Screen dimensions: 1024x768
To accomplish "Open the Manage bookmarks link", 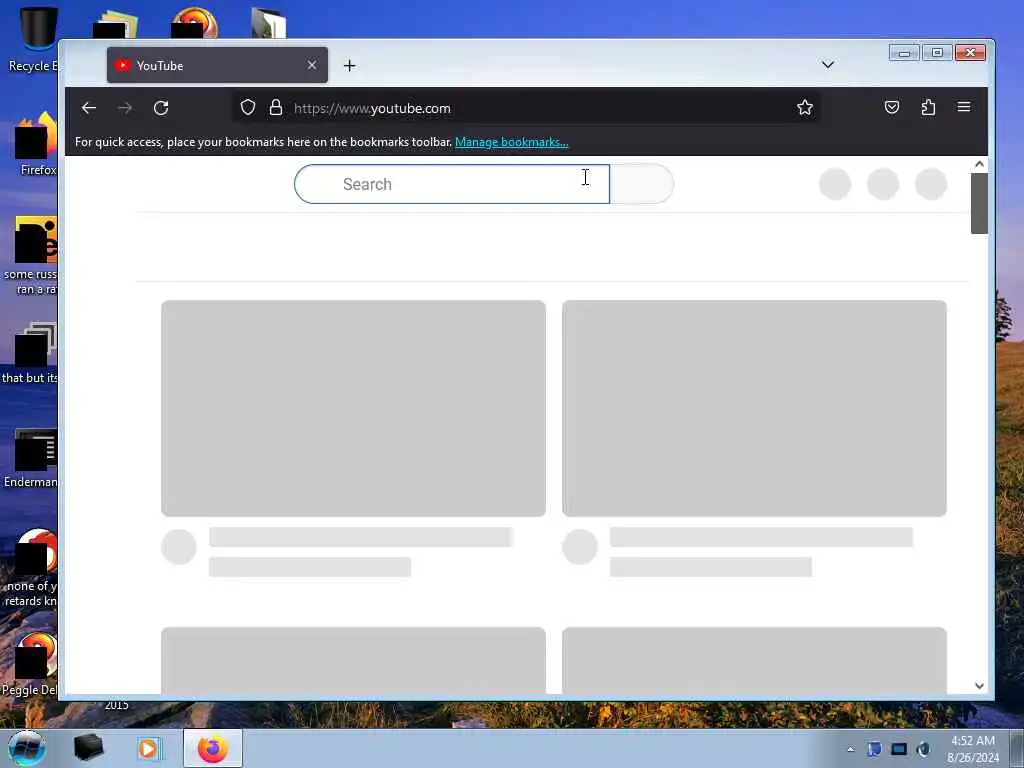I will 511,142.
